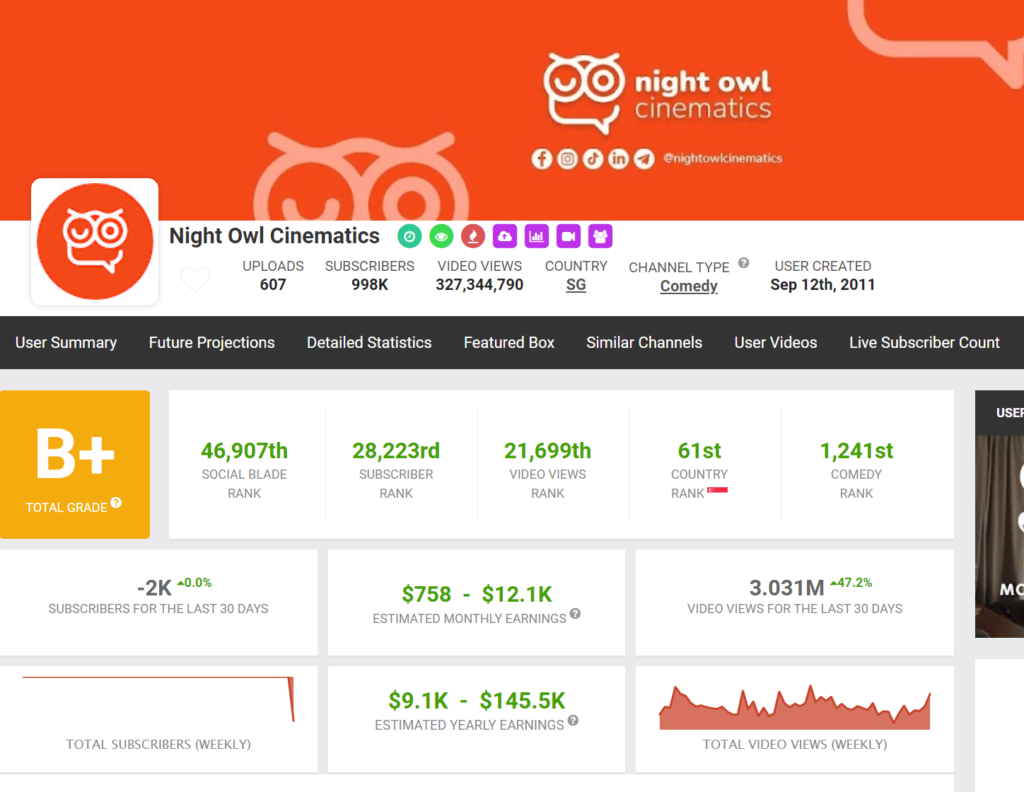Click help icon next to Estimated Yearly Earnings
Viewport: 1024px width, 792px height.
pyautogui.click(x=573, y=720)
